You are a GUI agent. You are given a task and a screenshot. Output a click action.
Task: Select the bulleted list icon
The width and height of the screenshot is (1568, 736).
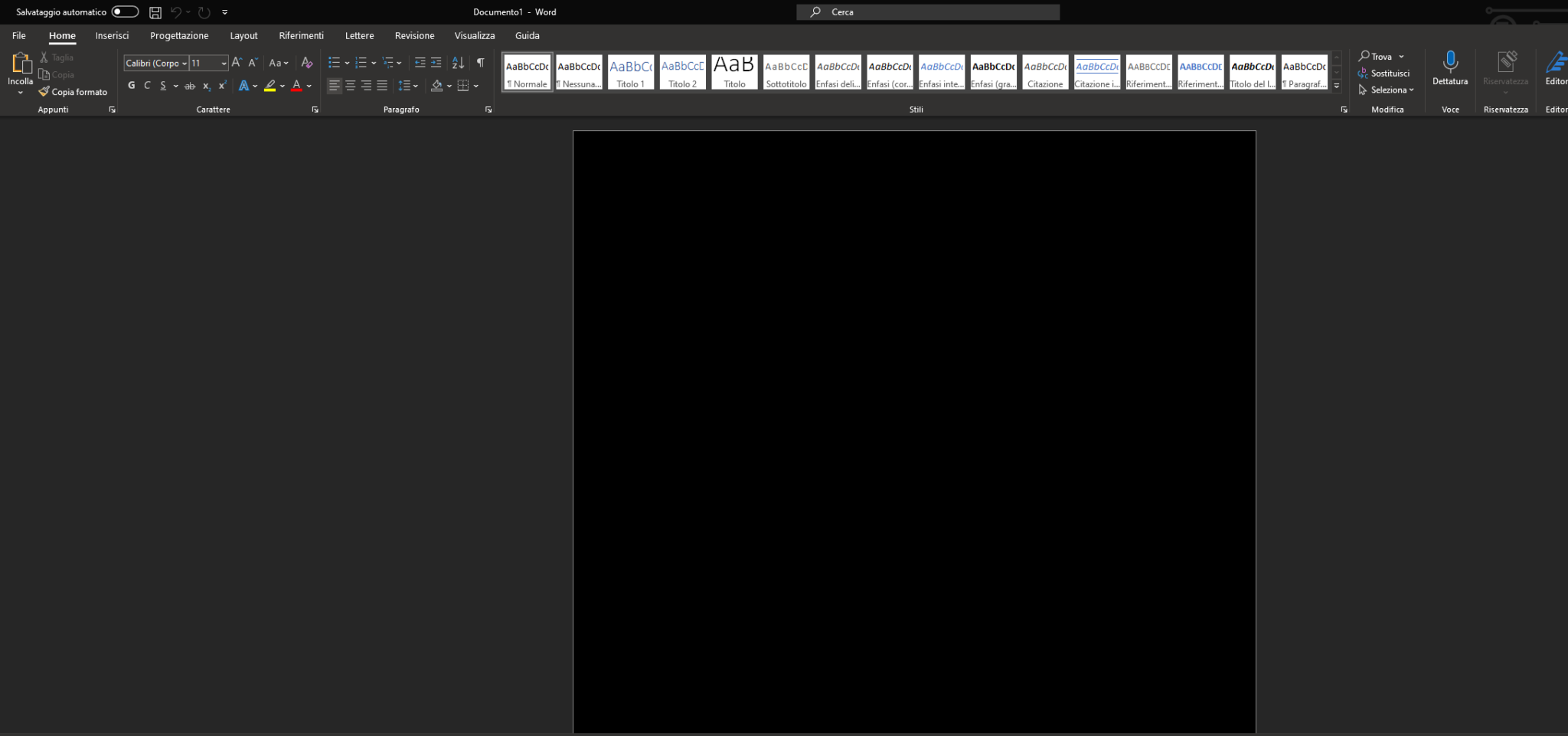[x=335, y=63]
